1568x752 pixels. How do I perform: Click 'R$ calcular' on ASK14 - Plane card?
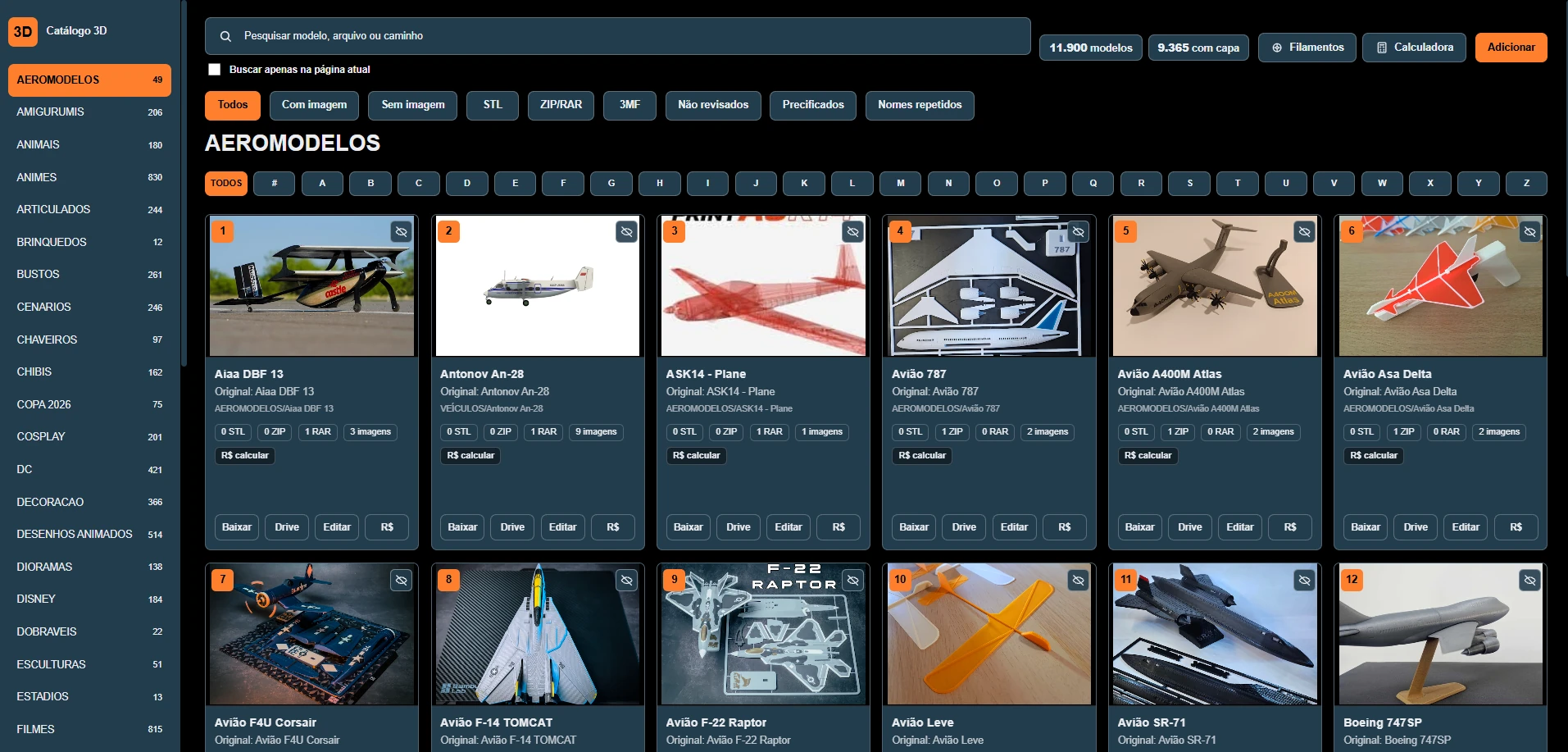click(x=696, y=456)
